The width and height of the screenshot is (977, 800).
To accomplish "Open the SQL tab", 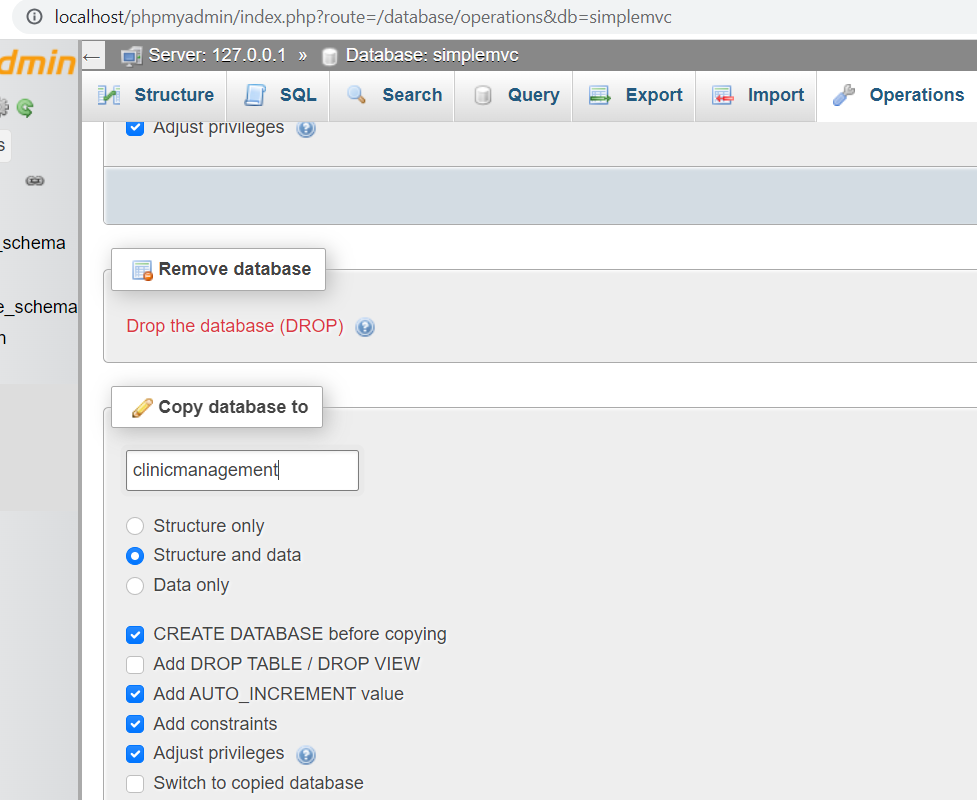I will point(279,95).
